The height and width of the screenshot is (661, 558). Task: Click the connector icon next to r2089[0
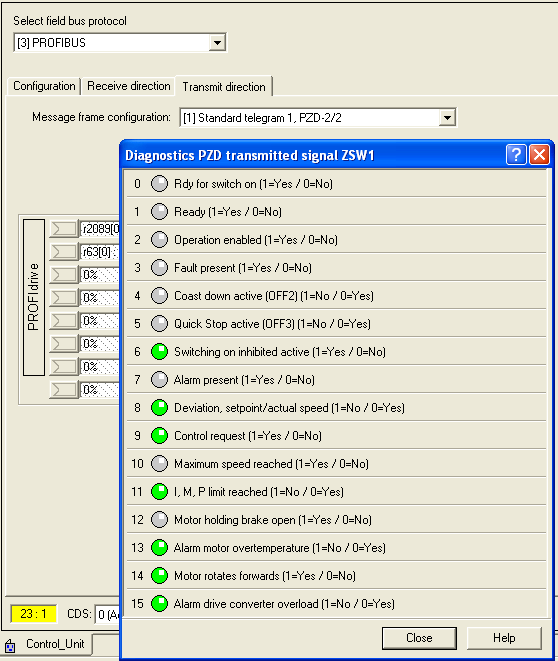click(64, 229)
